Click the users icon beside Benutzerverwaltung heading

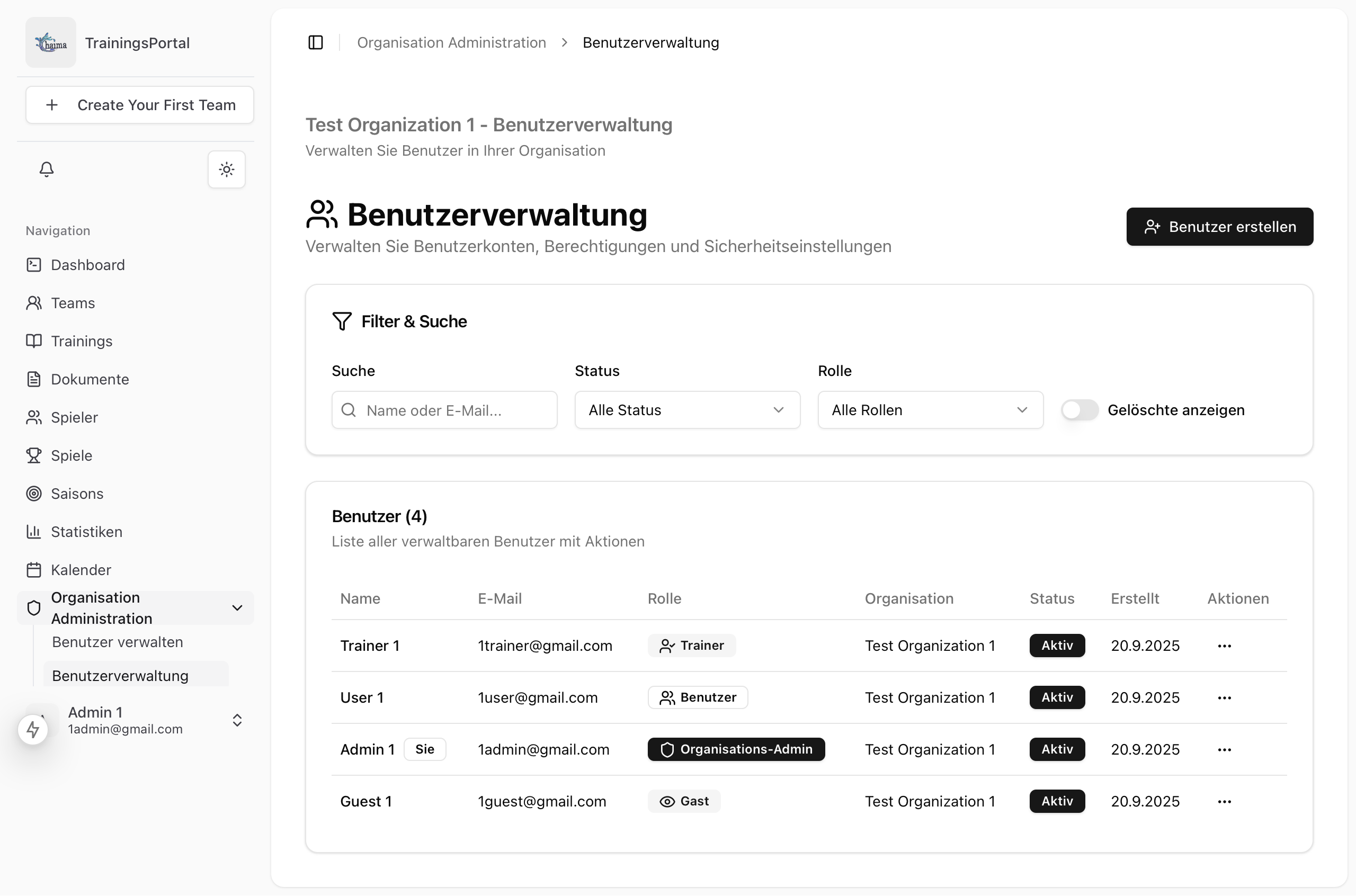point(322,214)
